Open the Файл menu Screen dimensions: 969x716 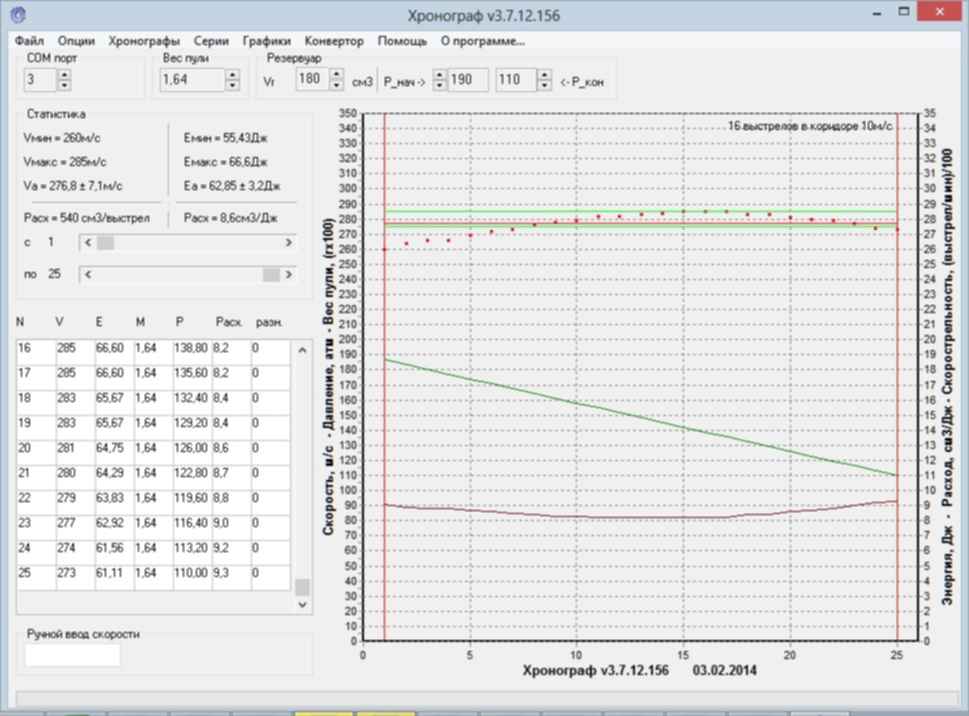[x=29, y=41]
